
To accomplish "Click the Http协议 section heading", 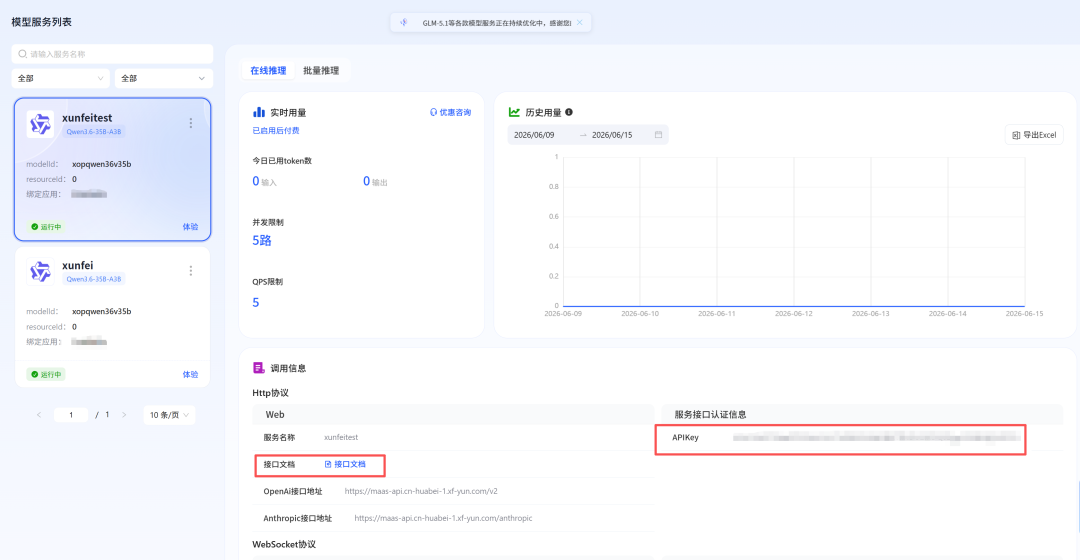I will (x=271, y=393).
